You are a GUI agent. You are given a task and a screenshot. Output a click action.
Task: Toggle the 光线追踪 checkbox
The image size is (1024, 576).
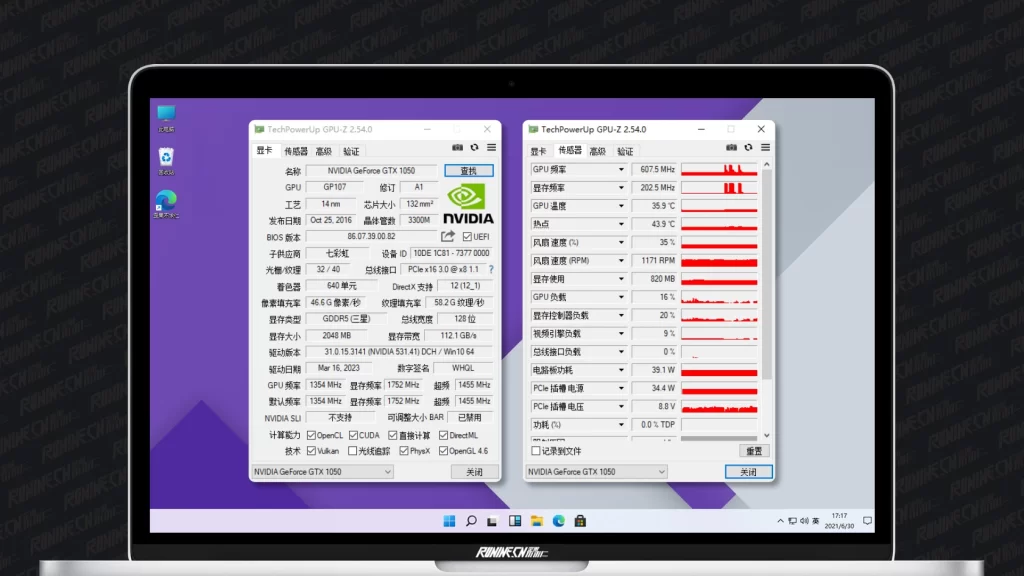[x=353, y=451]
